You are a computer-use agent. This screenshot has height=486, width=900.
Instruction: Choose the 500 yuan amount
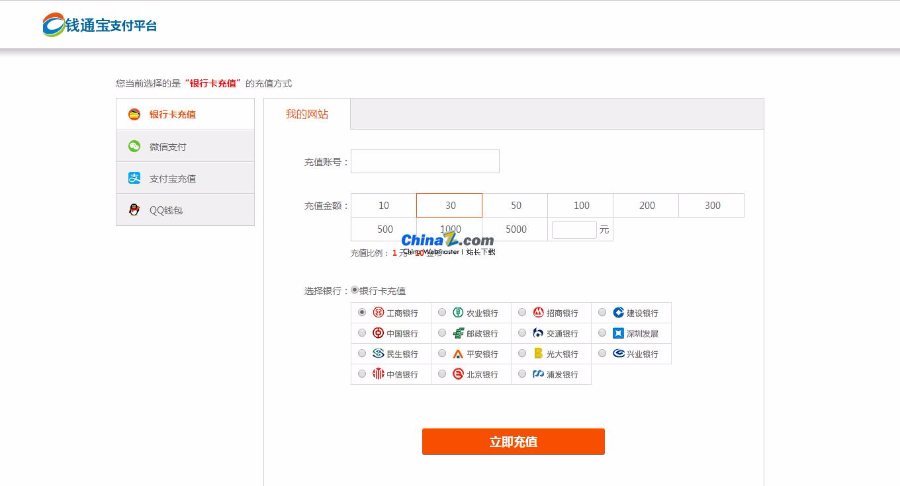tap(383, 230)
